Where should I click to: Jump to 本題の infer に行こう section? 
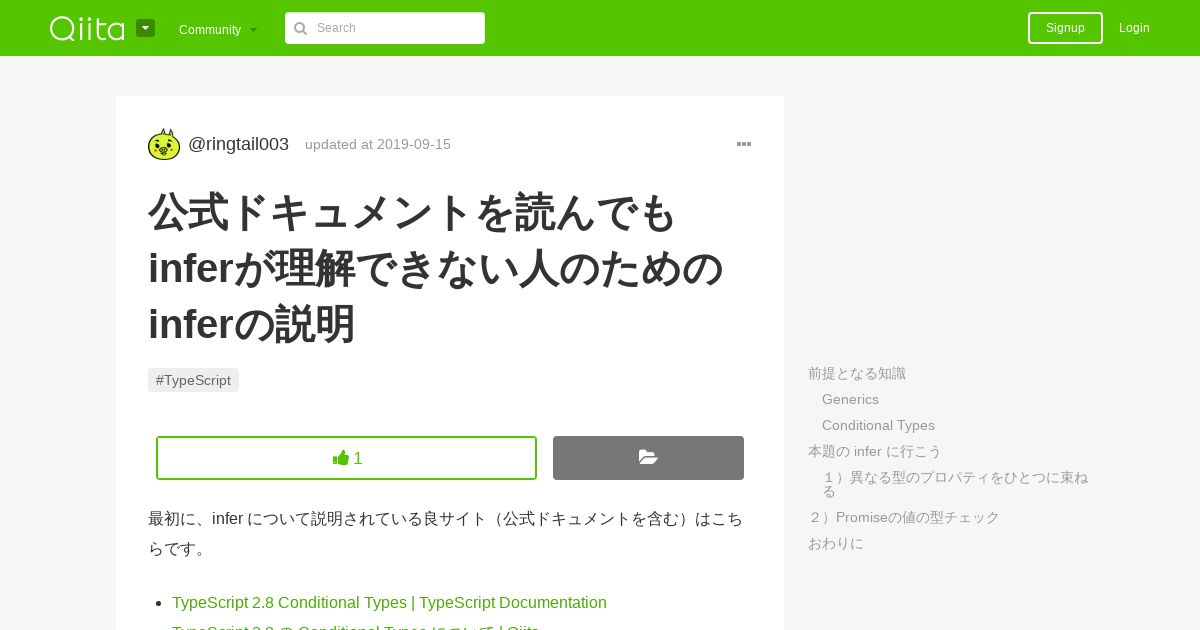click(875, 451)
